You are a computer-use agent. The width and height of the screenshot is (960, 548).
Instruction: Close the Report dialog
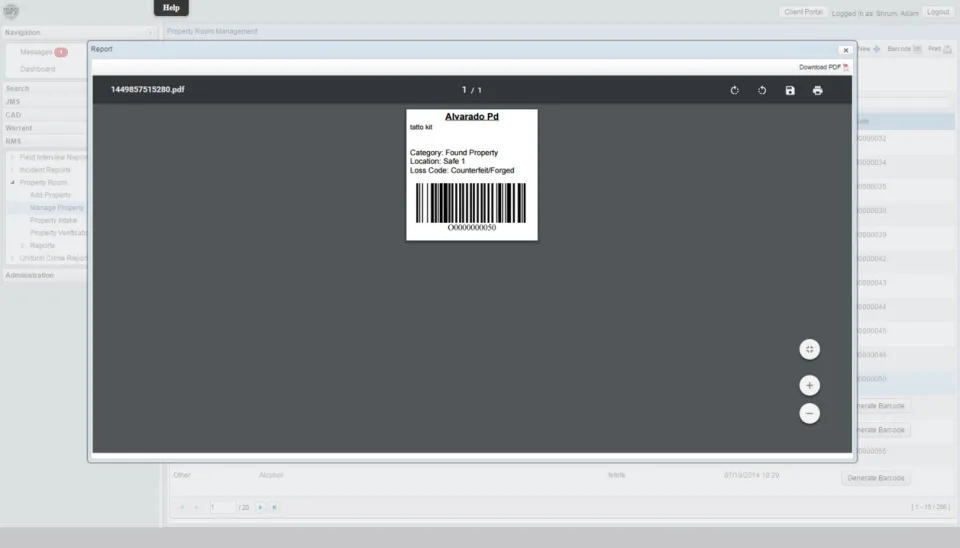tap(846, 50)
